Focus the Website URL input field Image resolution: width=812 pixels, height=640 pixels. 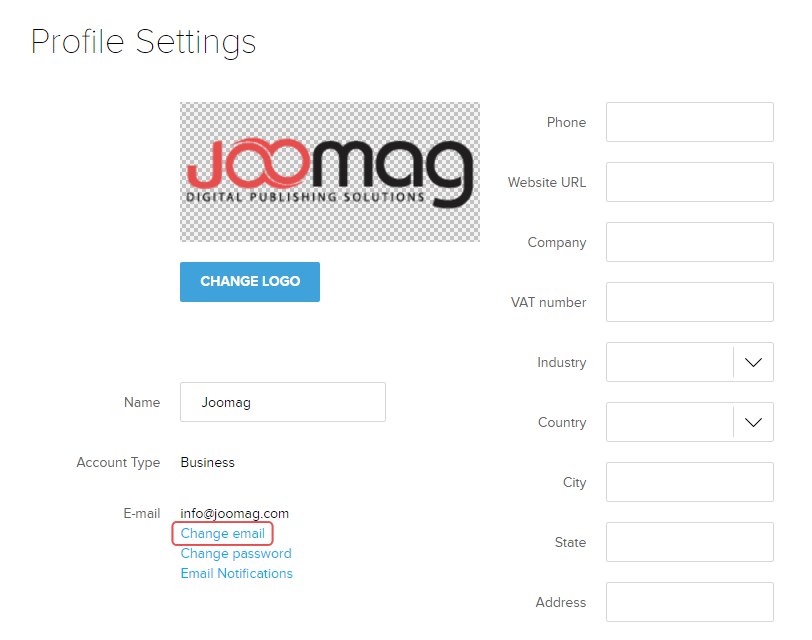pos(690,182)
